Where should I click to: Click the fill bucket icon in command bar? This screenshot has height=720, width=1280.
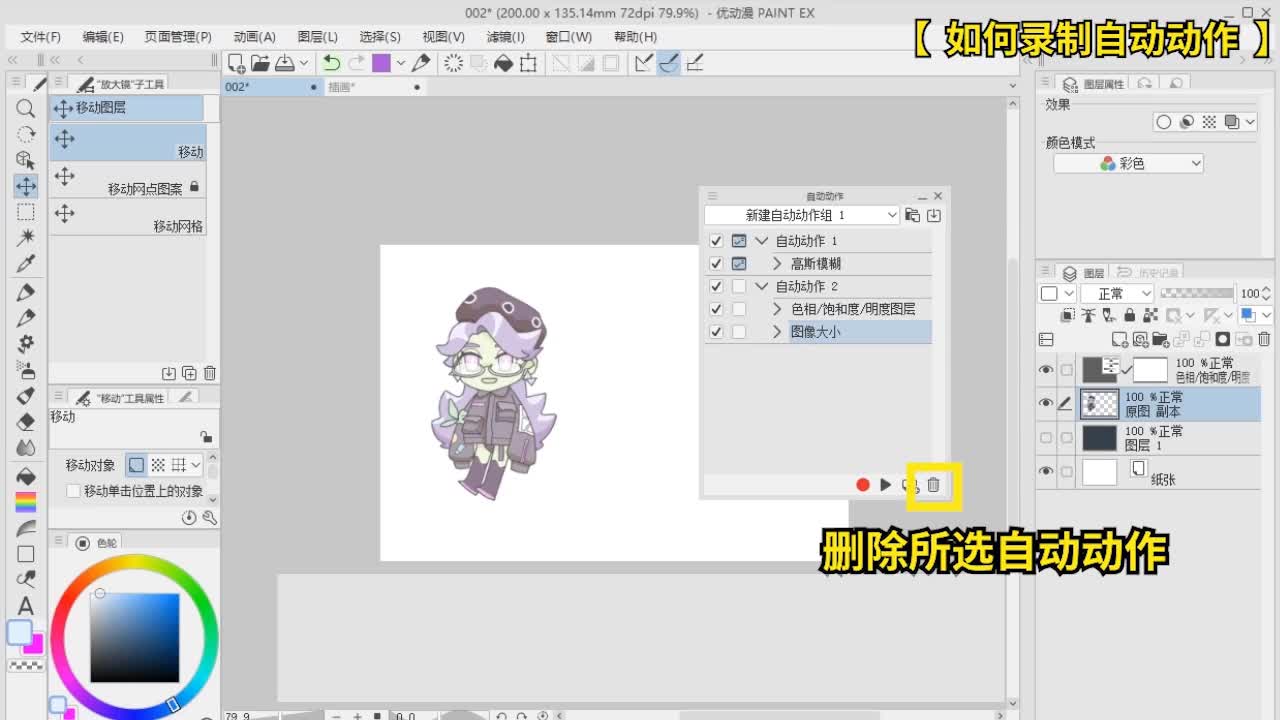tap(504, 63)
